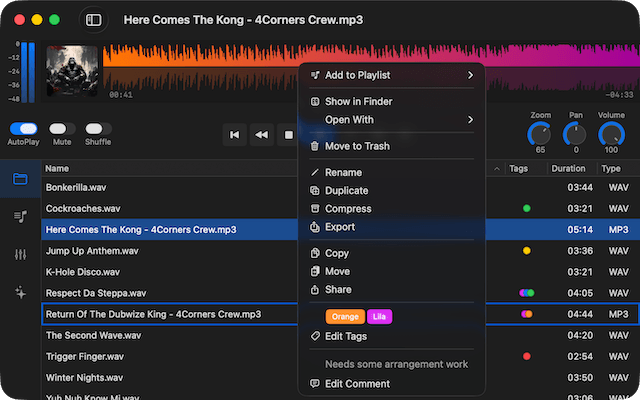Click tag dots on Return Of The Dubwize King row

pos(527,314)
